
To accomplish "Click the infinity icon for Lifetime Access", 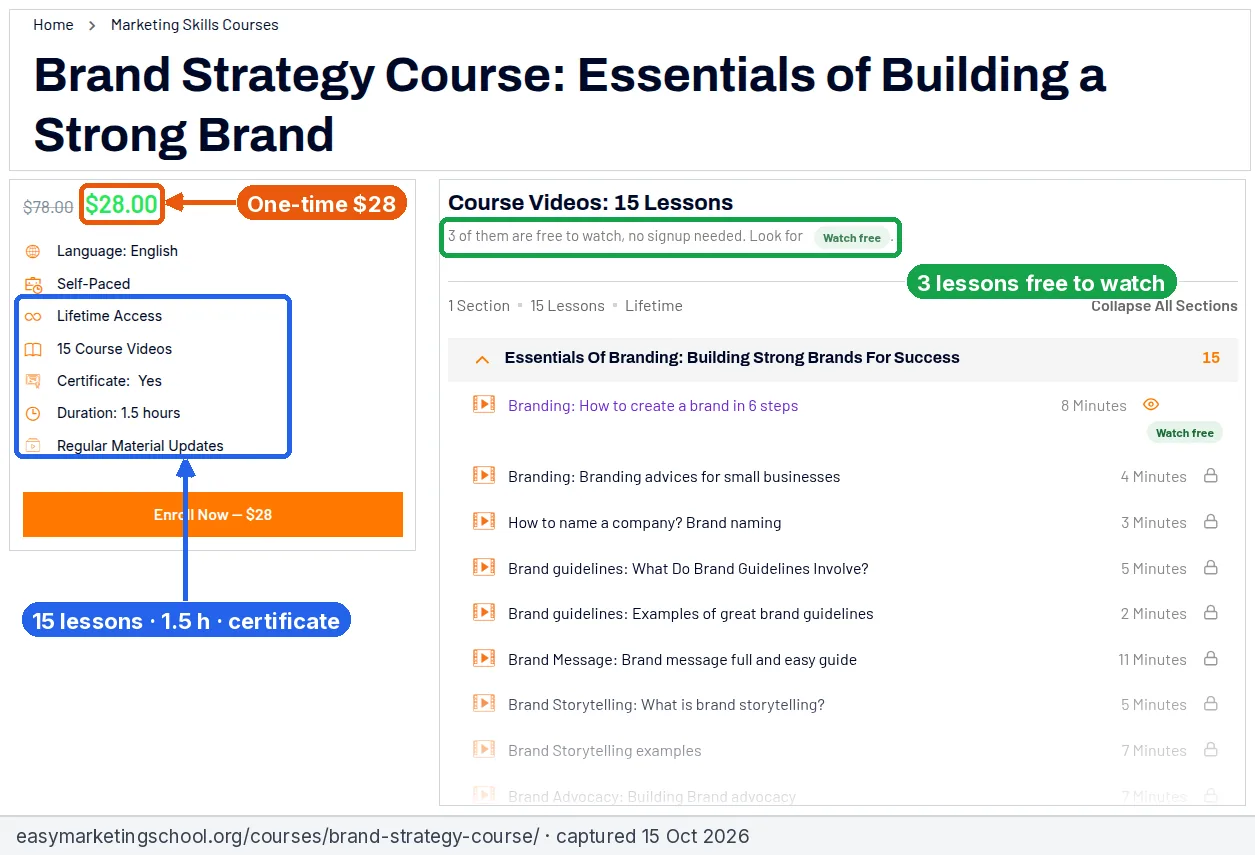I will (33, 316).
